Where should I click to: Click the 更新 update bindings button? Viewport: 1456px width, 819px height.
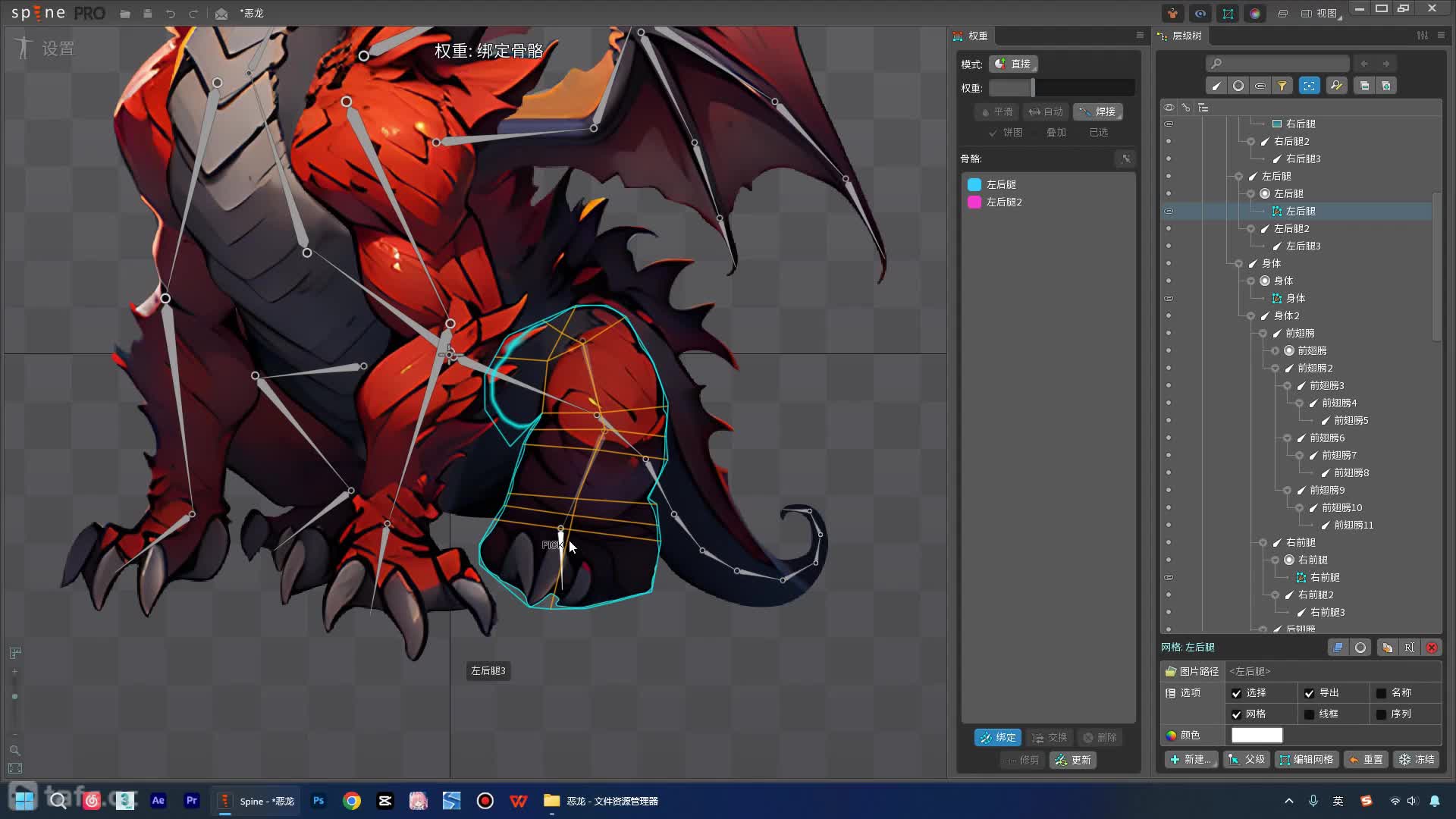tap(1073, 760)
